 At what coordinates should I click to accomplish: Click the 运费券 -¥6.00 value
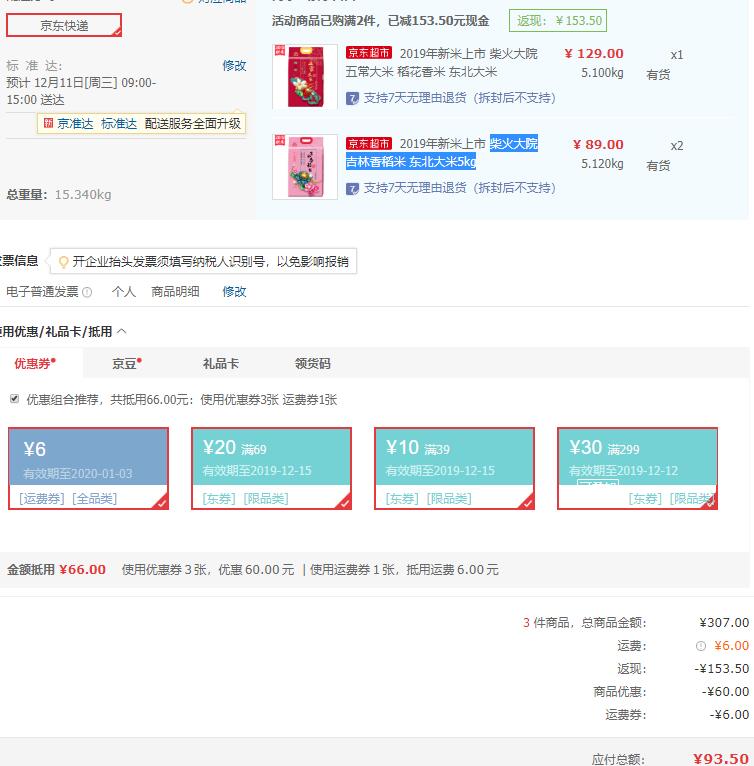tap(730, 714)
